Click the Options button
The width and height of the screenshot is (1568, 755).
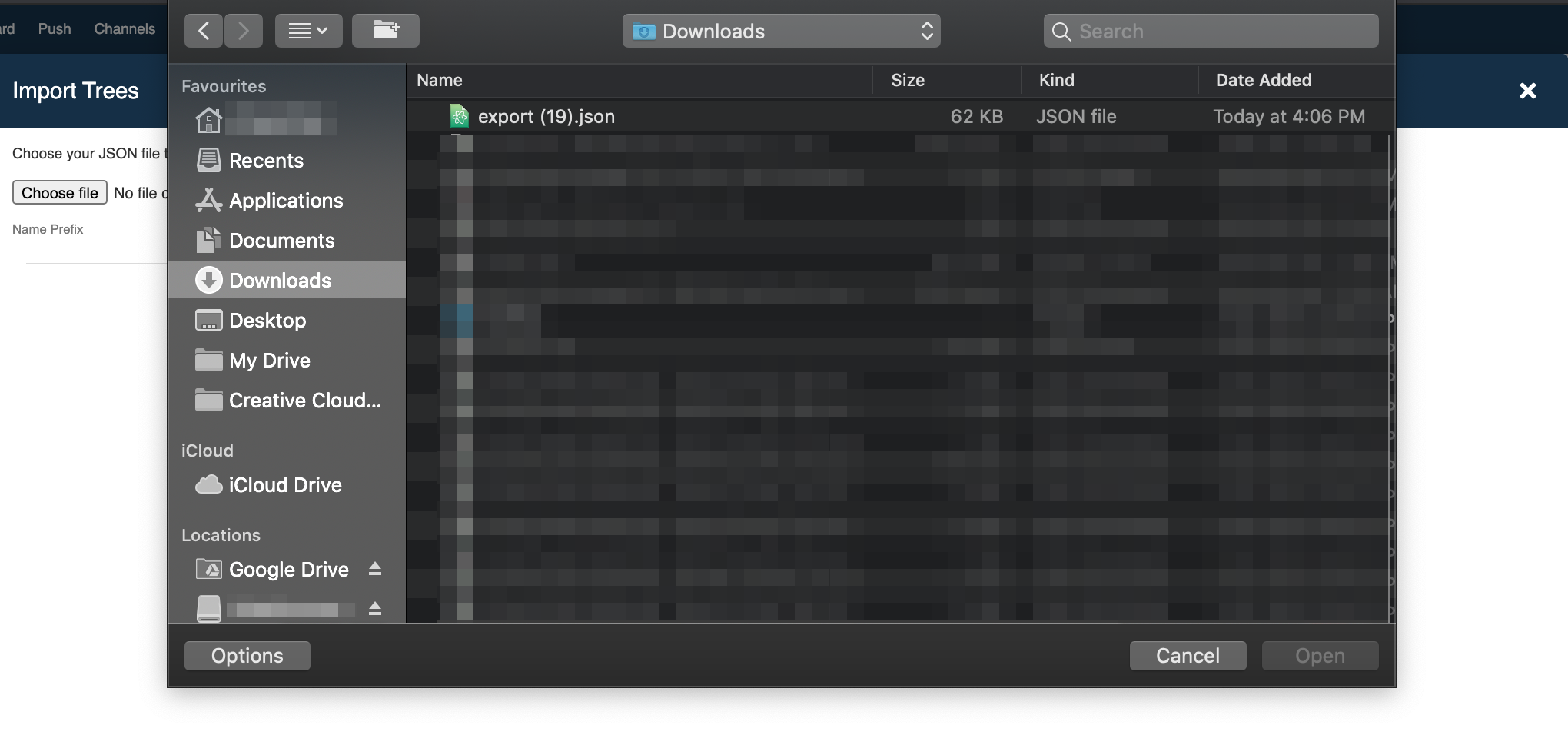[247, 655]
